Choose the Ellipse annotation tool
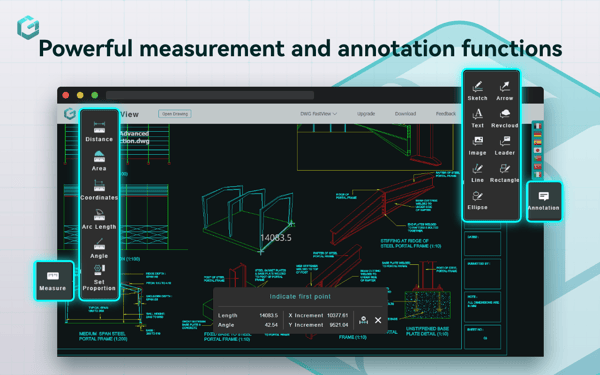Viewport: 600px width, 375px height. (x=477, y=200)
